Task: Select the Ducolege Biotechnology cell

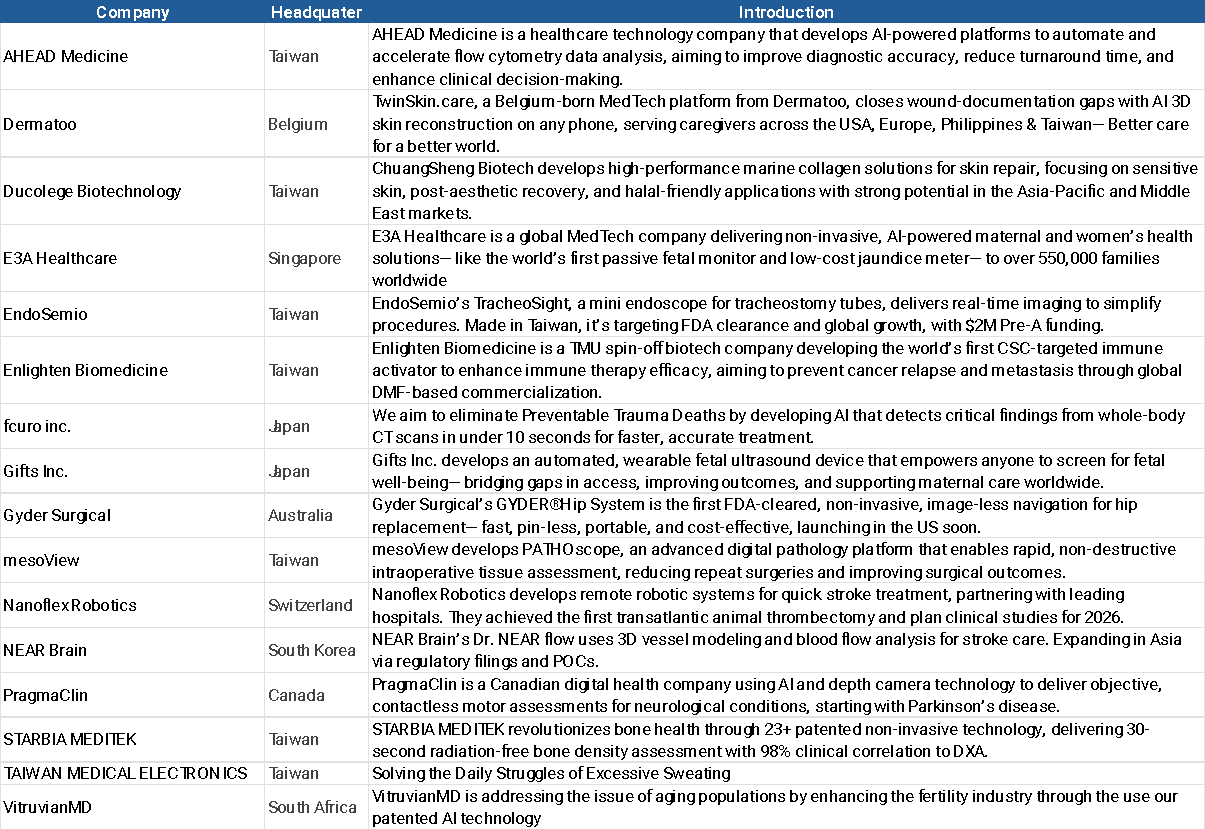Action: click(132, 191)
